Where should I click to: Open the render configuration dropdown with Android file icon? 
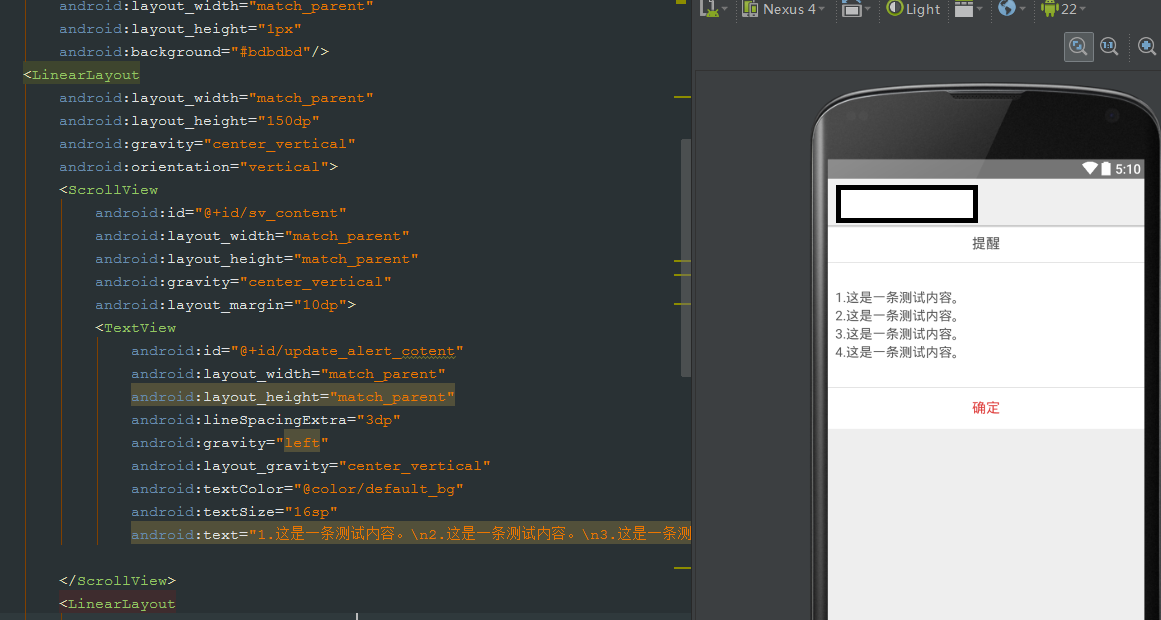click(x=714, y=9)
